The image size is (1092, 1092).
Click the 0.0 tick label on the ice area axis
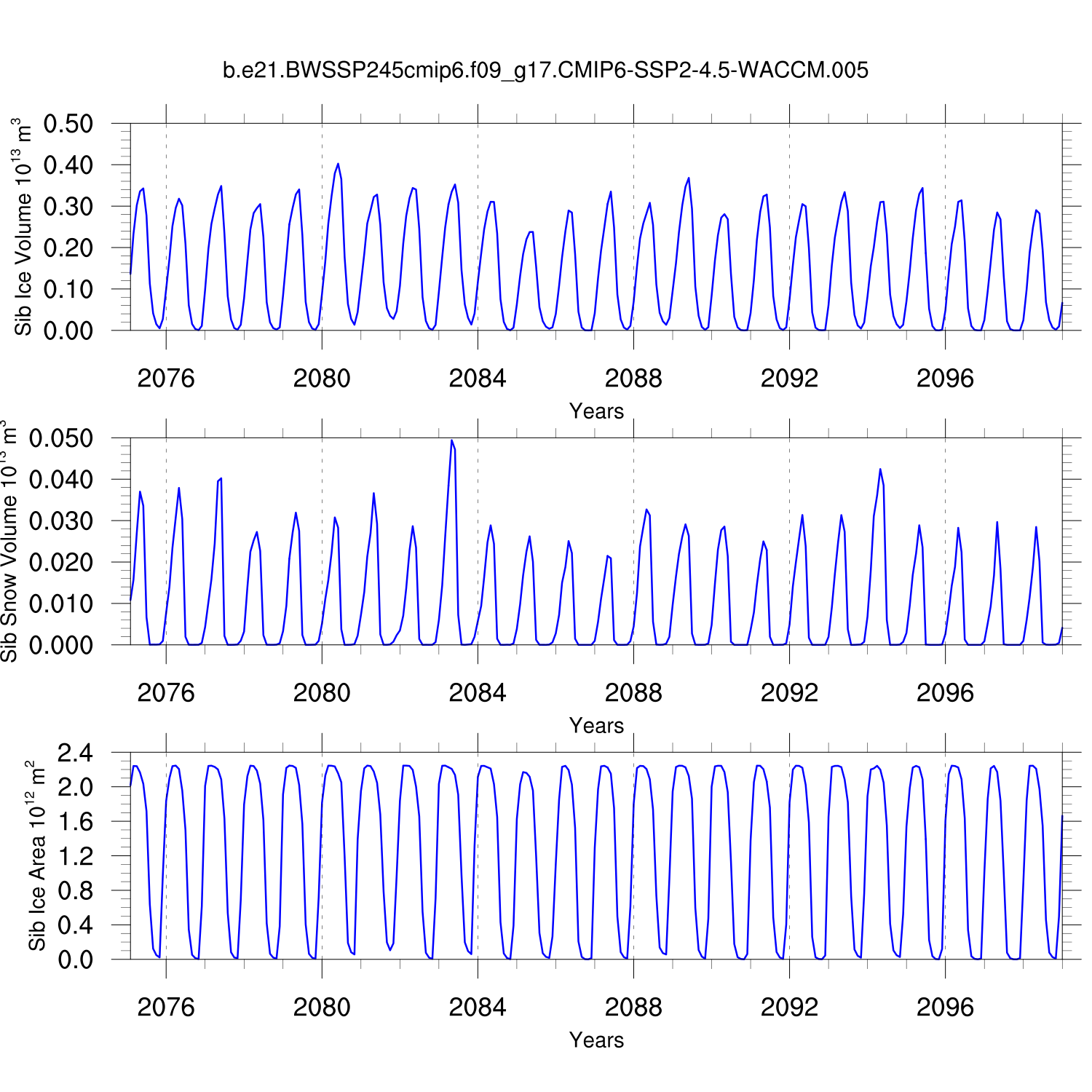click(76, 960)
